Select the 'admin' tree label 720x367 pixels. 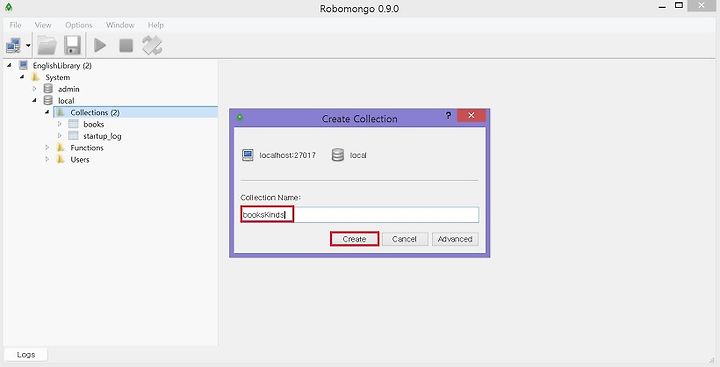pos(68,89)
